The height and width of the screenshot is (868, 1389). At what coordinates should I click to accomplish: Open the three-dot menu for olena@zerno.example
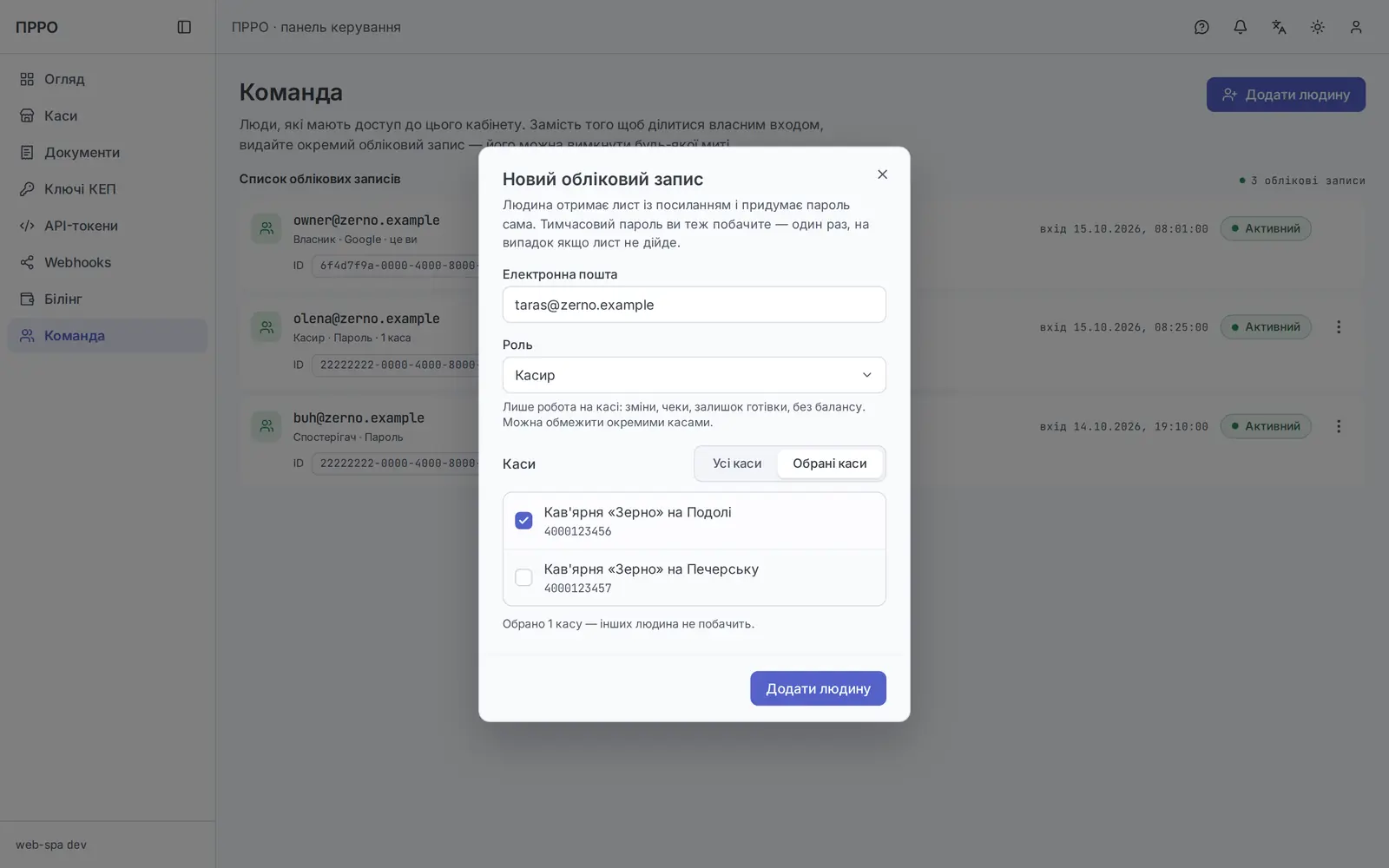click(1339, 327)
